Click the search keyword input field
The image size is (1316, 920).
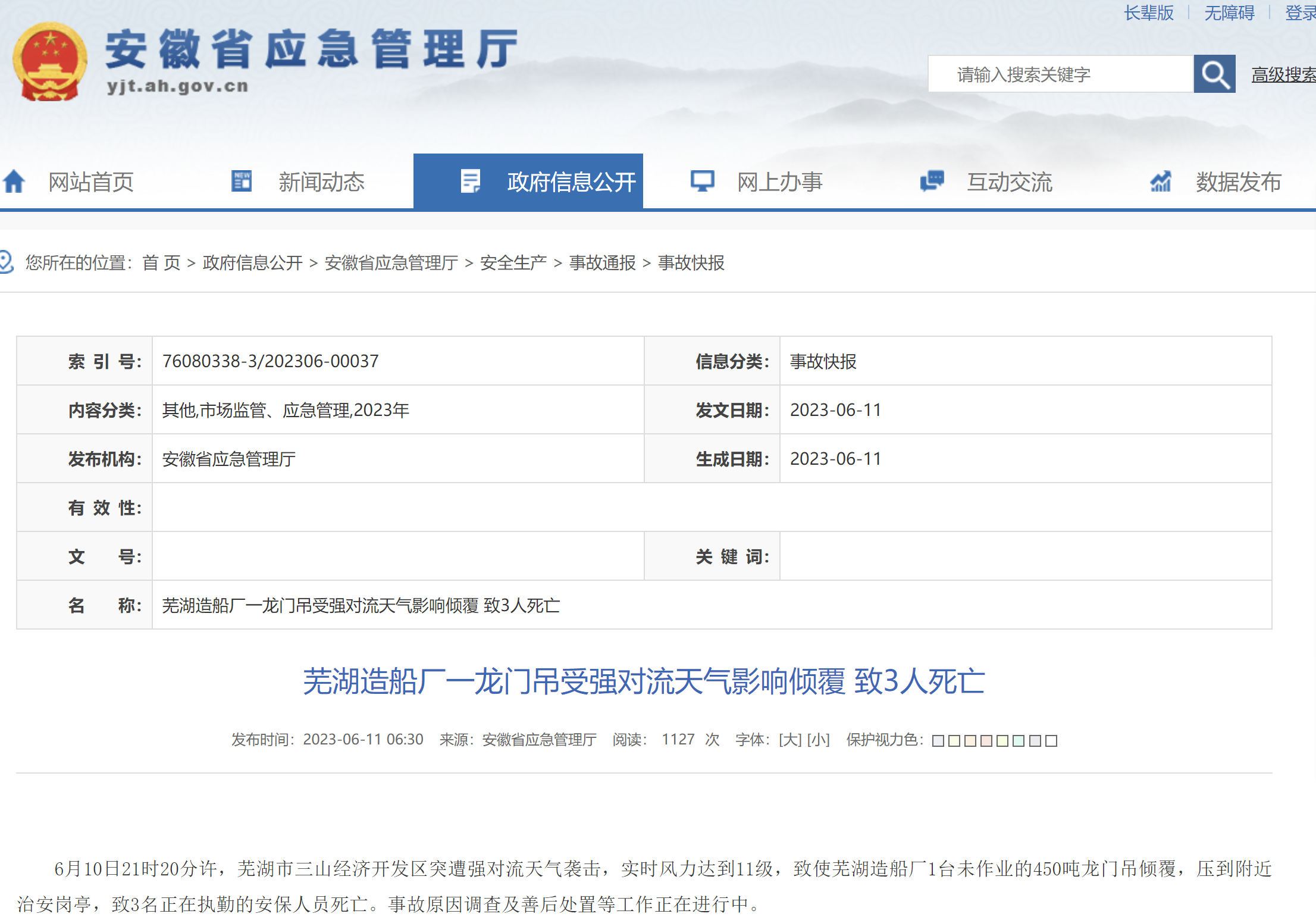1060,74
